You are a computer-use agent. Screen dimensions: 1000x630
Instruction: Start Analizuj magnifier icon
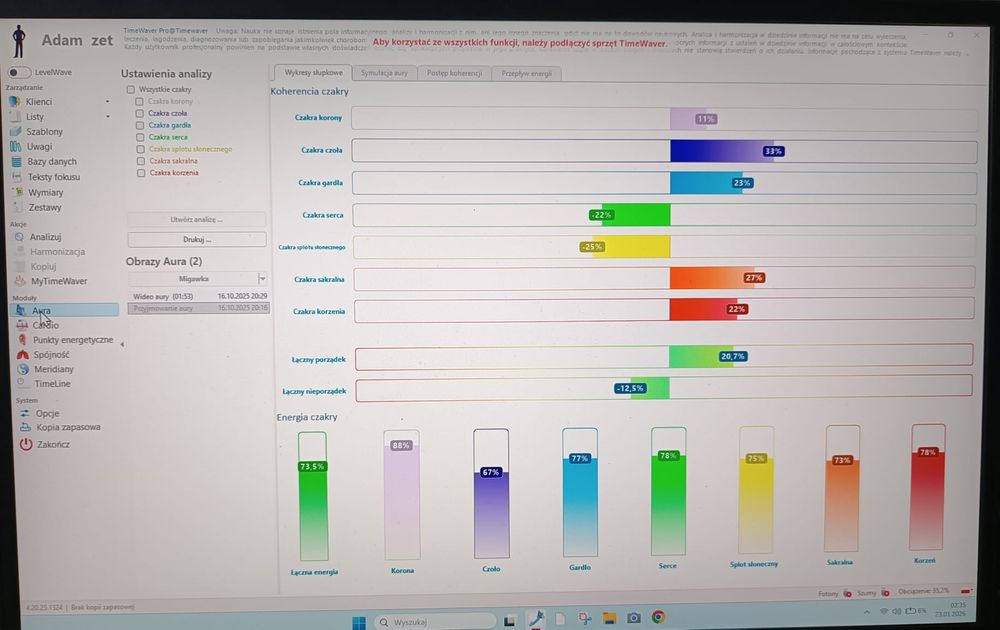click(20, 237)
